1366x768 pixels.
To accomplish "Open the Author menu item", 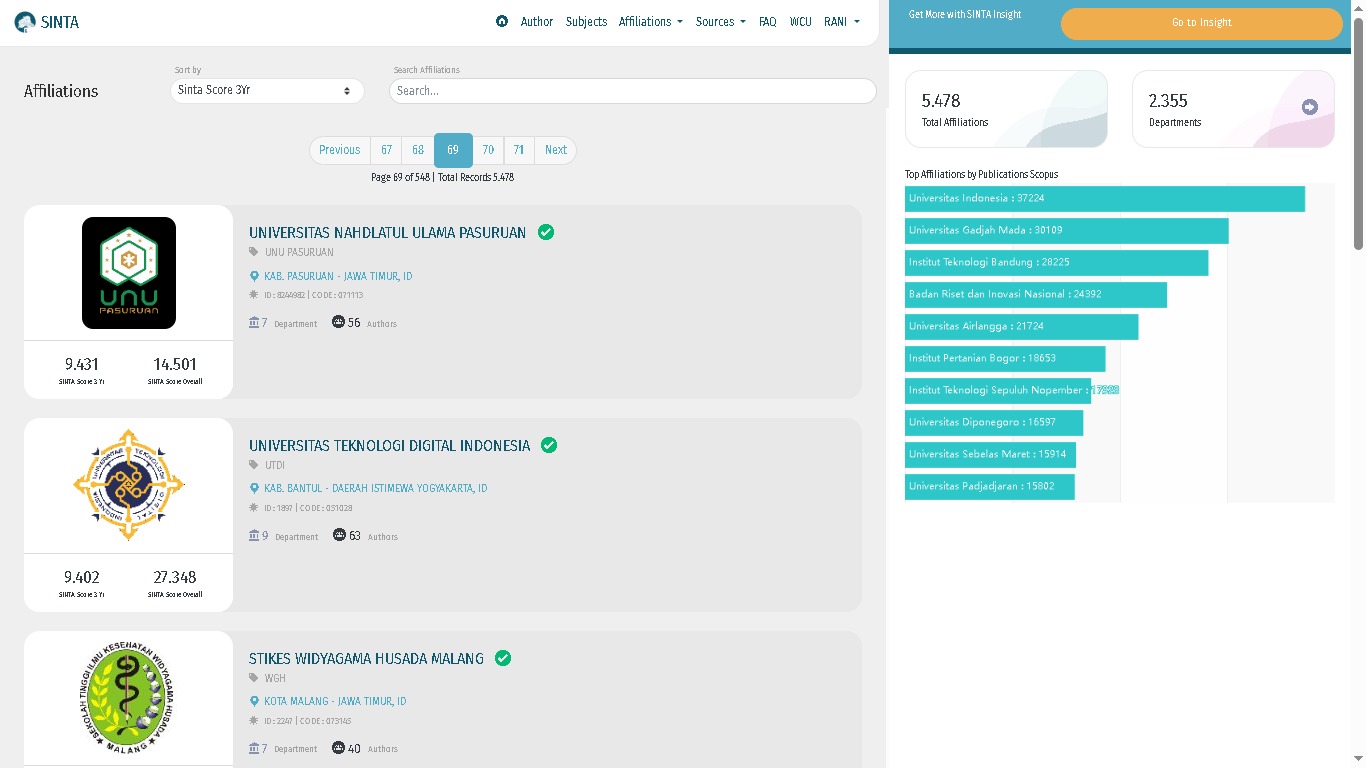I will click(x=537, y=22).
